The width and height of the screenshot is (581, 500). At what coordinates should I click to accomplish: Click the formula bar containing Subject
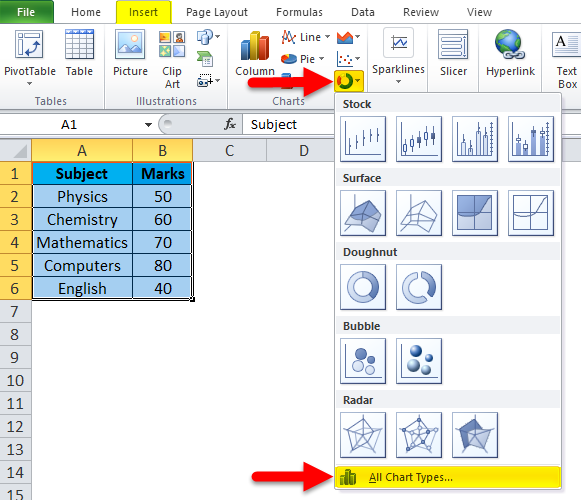289,125
